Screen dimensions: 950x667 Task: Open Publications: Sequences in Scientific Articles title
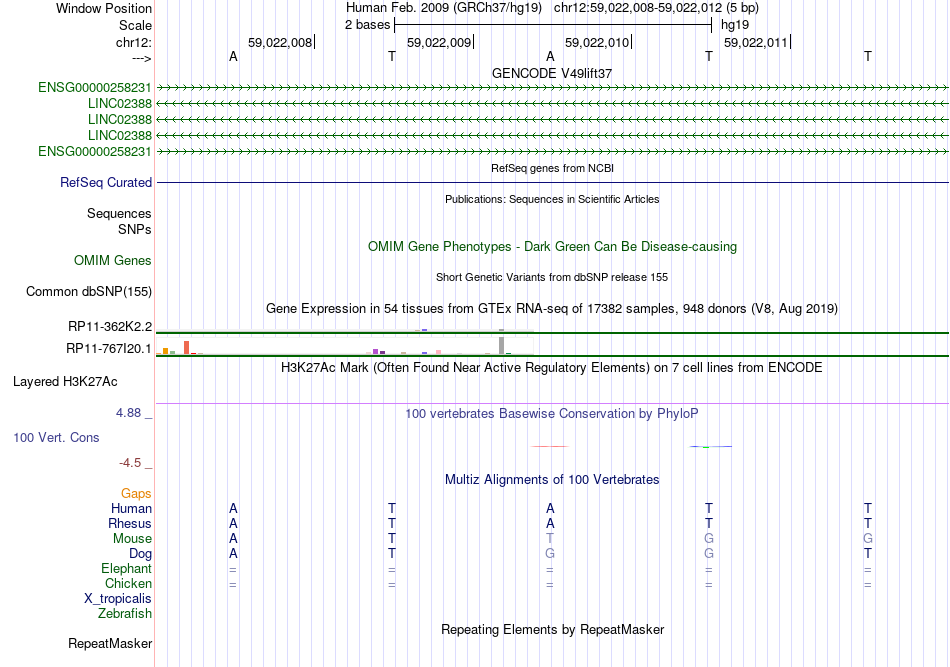(x=552, y=199)
